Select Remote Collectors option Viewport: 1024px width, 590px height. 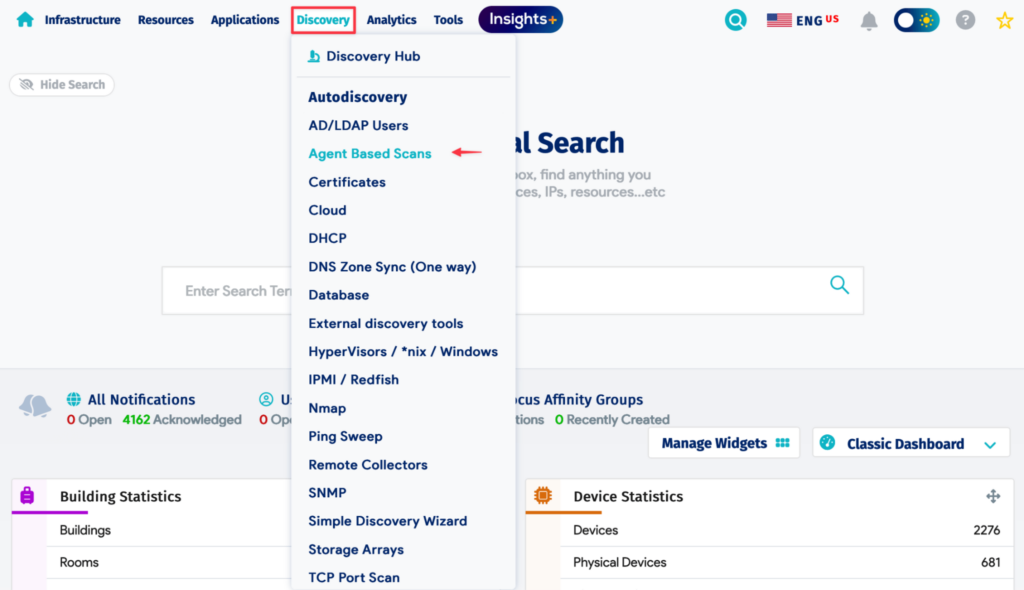(x=368, y=465)
